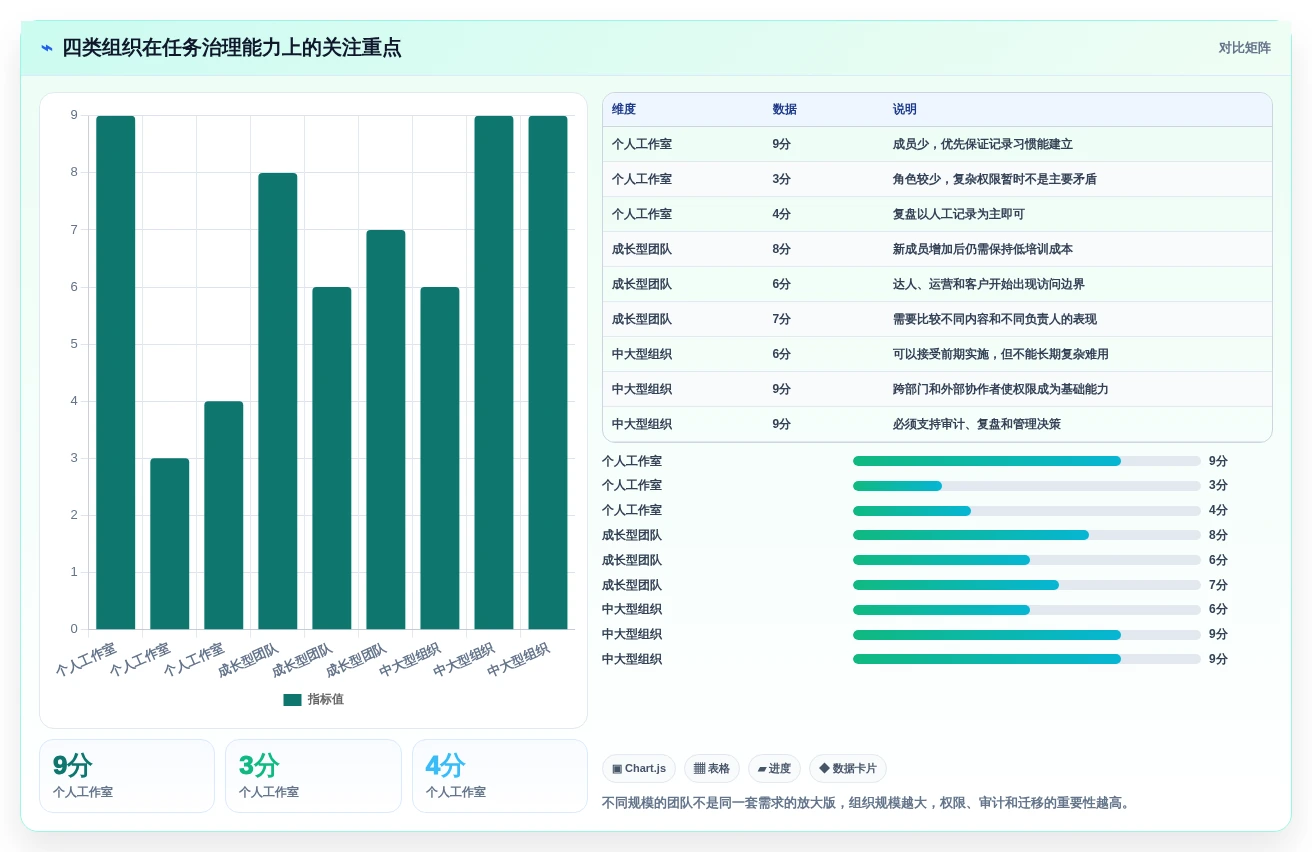Click the 数据 column header
The height and width of the screenshot is (852, 1312).
[x=784, y=109]
